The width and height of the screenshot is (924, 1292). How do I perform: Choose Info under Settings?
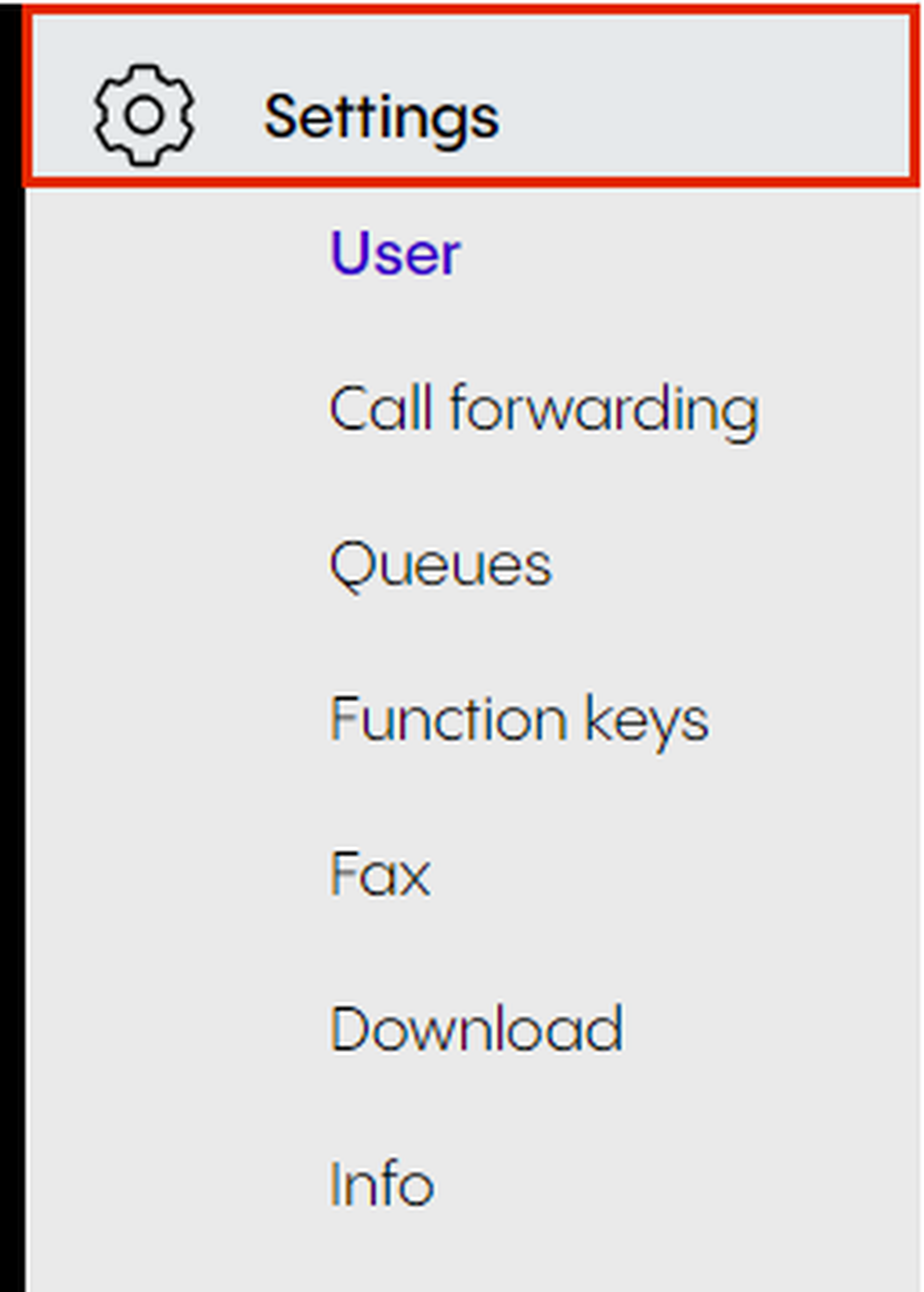tap(382, 1184)
